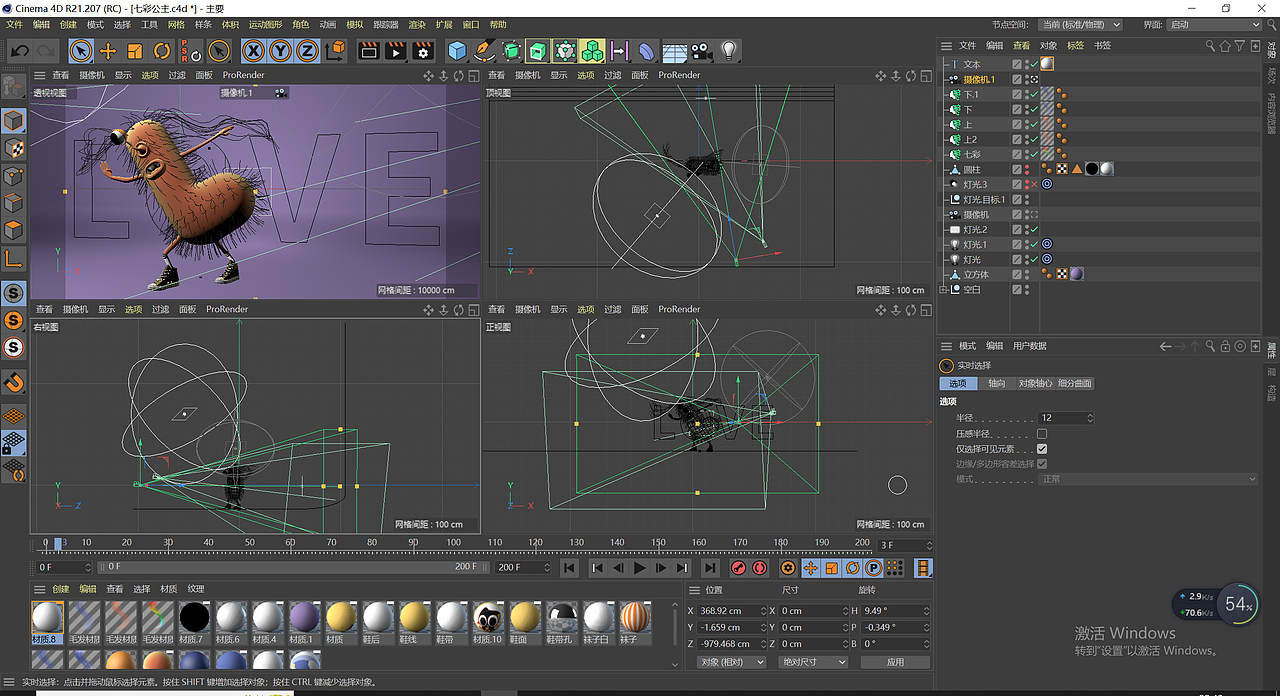Add a light bulb object icon
Screen dimensions: 1280x696
coord(729,51)
